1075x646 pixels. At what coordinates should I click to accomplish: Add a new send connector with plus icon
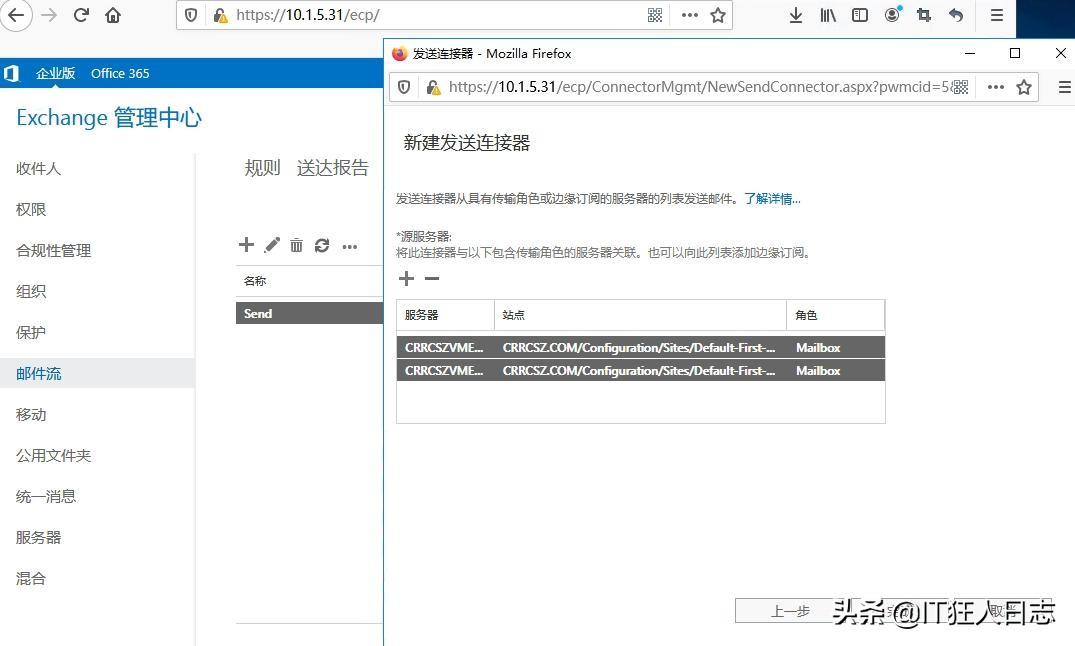tap(246, 244)
